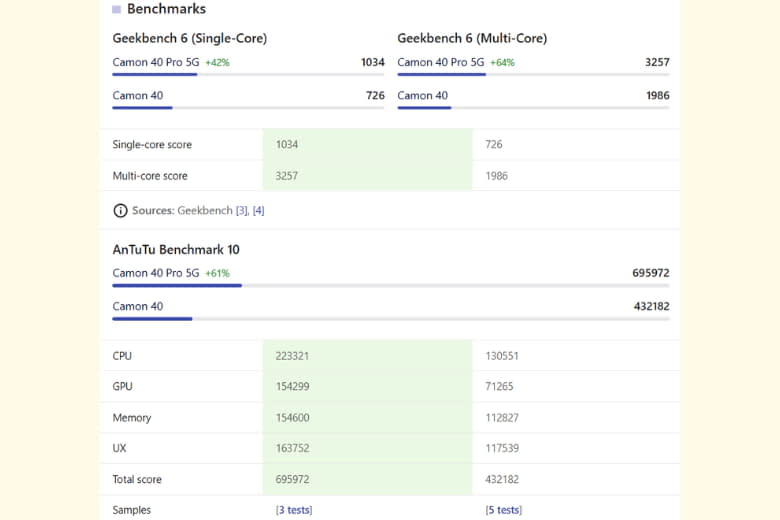The image size is (780, 520).
Task: Click the info icon beside Sources
Action: point(120,210)
